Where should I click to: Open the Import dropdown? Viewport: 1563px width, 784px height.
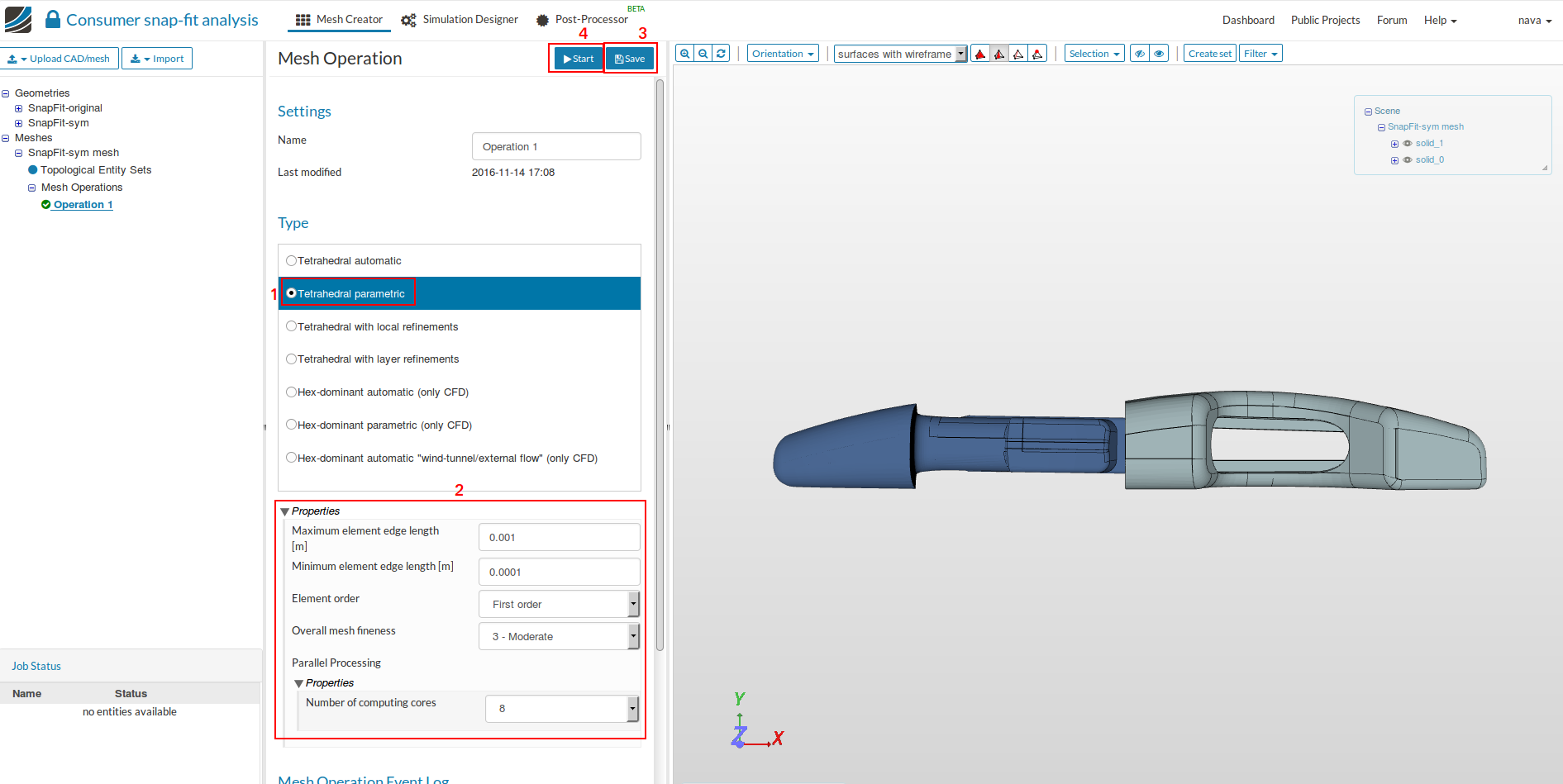[157, 59]
